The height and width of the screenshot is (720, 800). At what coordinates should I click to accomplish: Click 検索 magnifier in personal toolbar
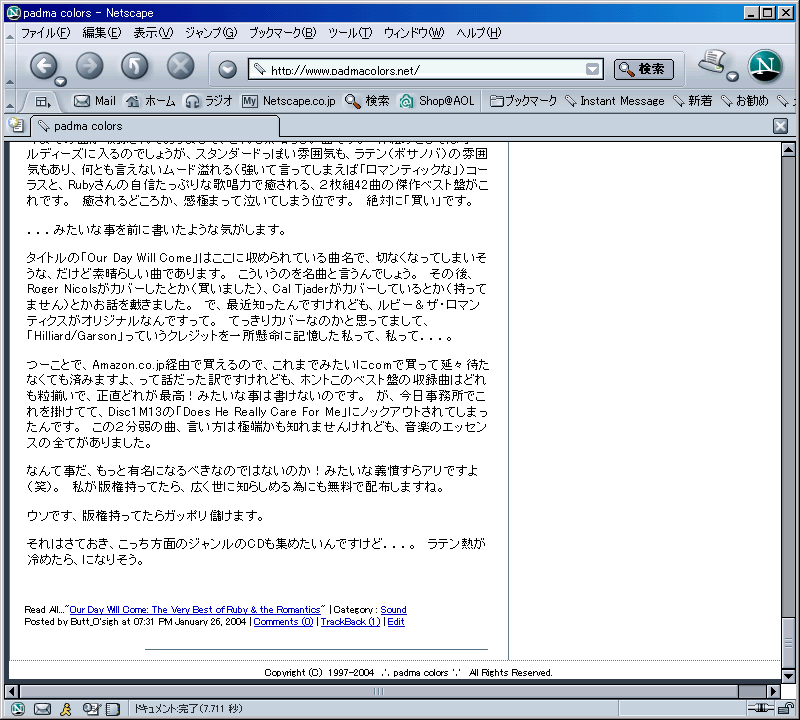coord(367,101)
